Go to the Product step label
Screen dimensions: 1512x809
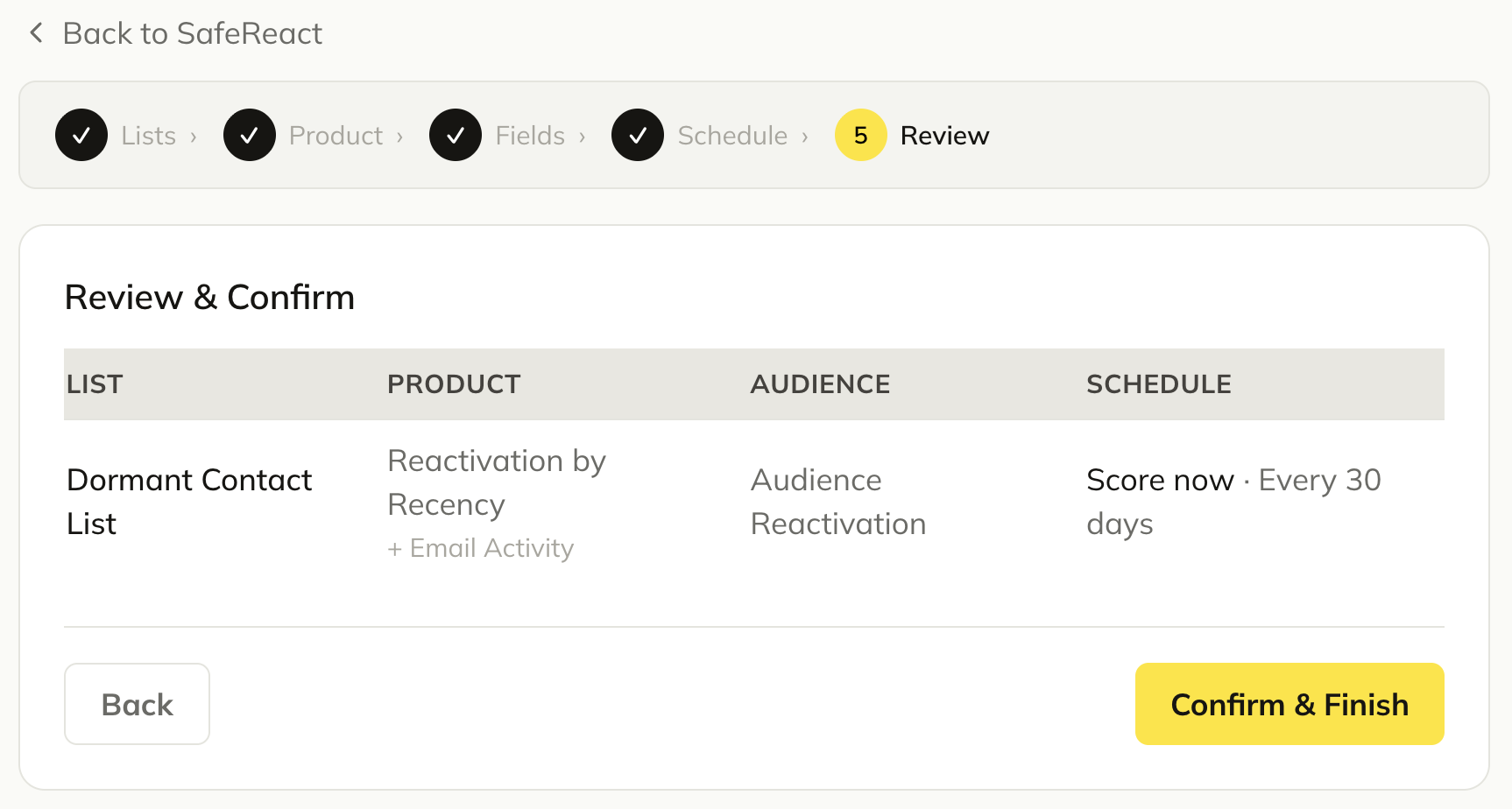coord(336,136)
